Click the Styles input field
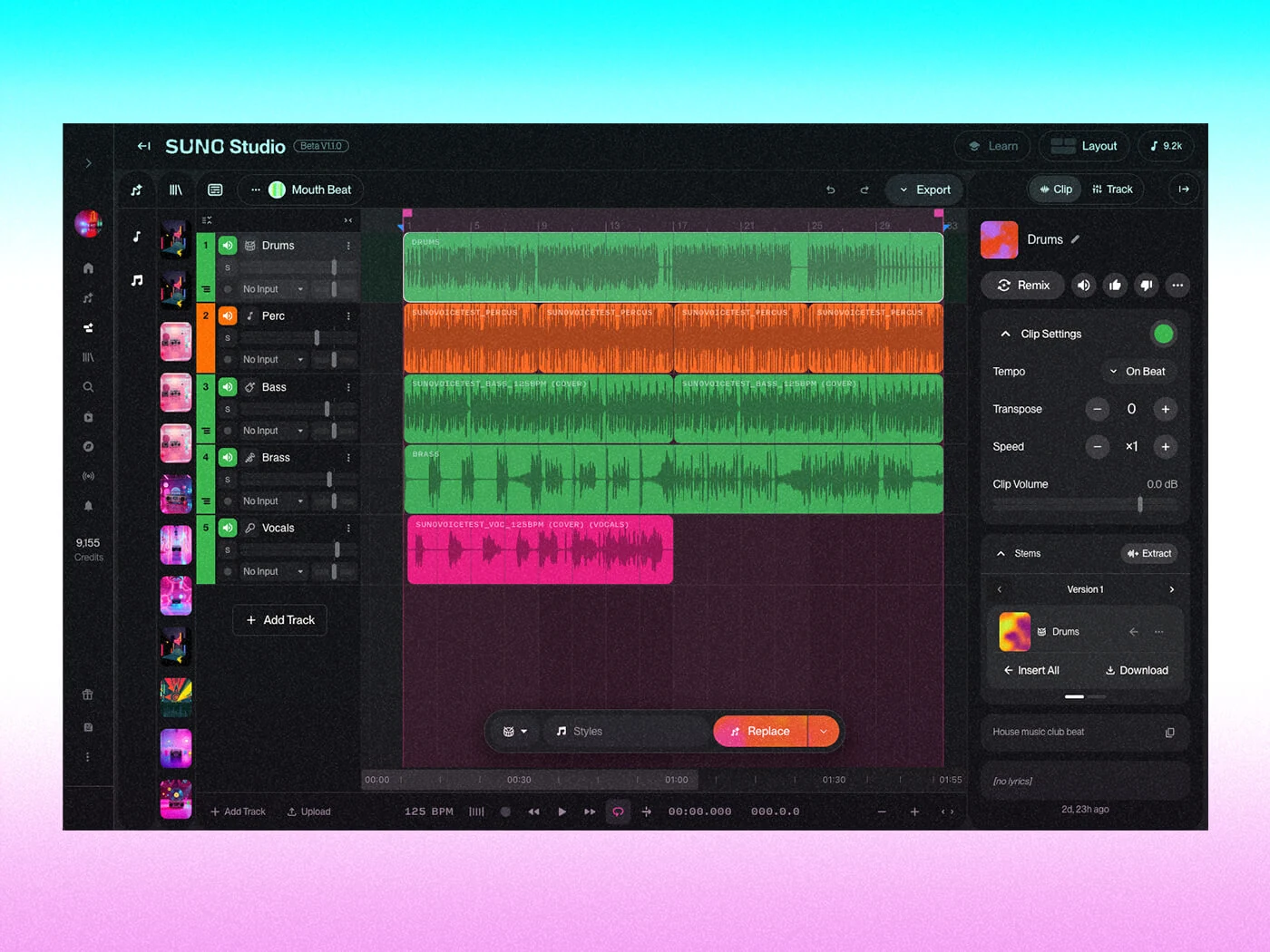The height and width of the screenshot is (952, 1270). [x=626, y=732]
